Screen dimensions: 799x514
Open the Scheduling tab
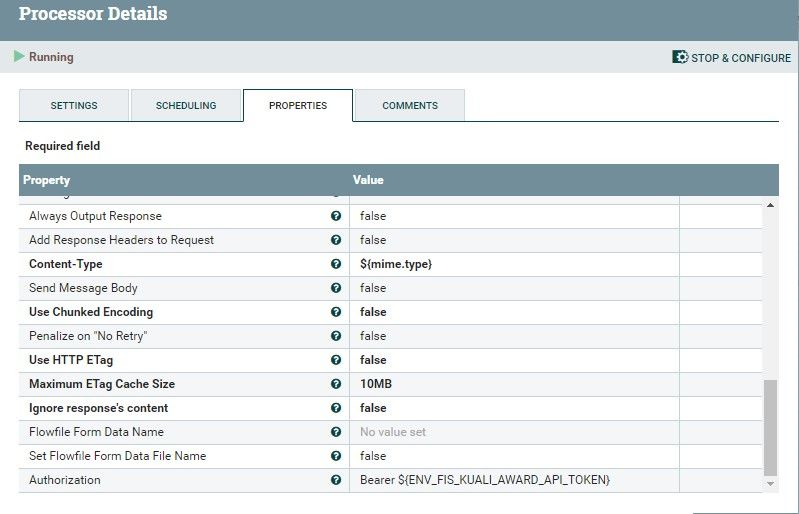pos(186,106)
